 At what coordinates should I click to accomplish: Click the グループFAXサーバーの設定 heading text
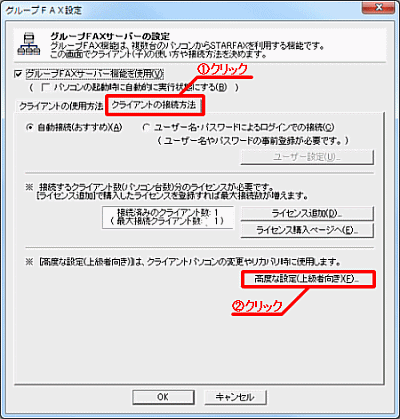(x=110, y=36)
